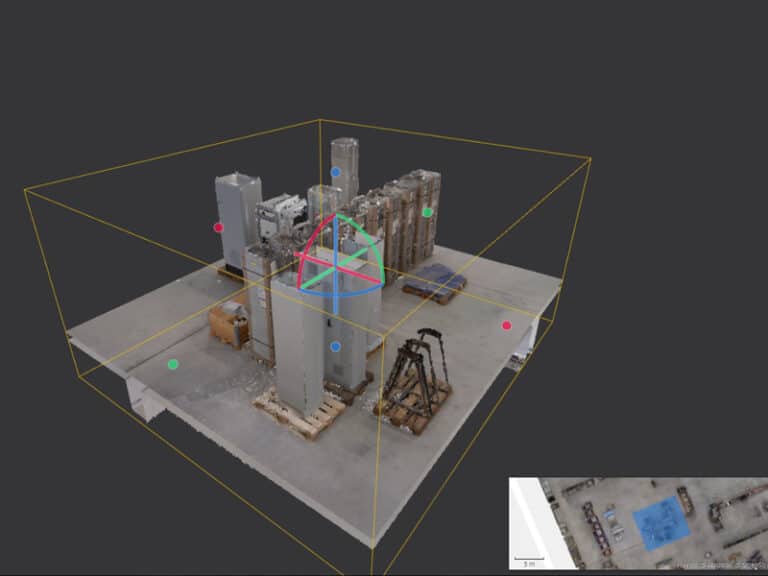Grab the green handle on the left floor area

[x=173, y=364]
